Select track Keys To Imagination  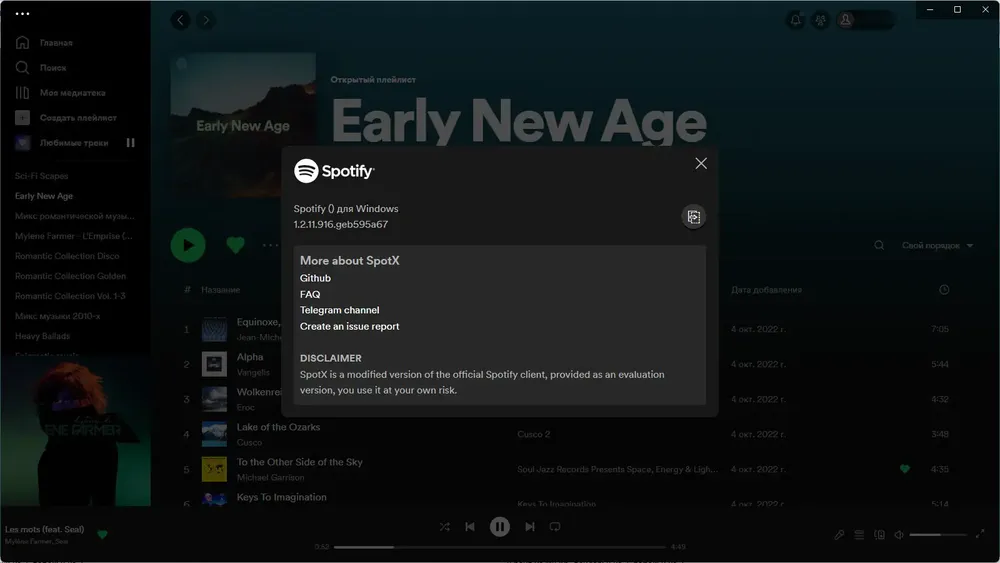pos(281,497)
